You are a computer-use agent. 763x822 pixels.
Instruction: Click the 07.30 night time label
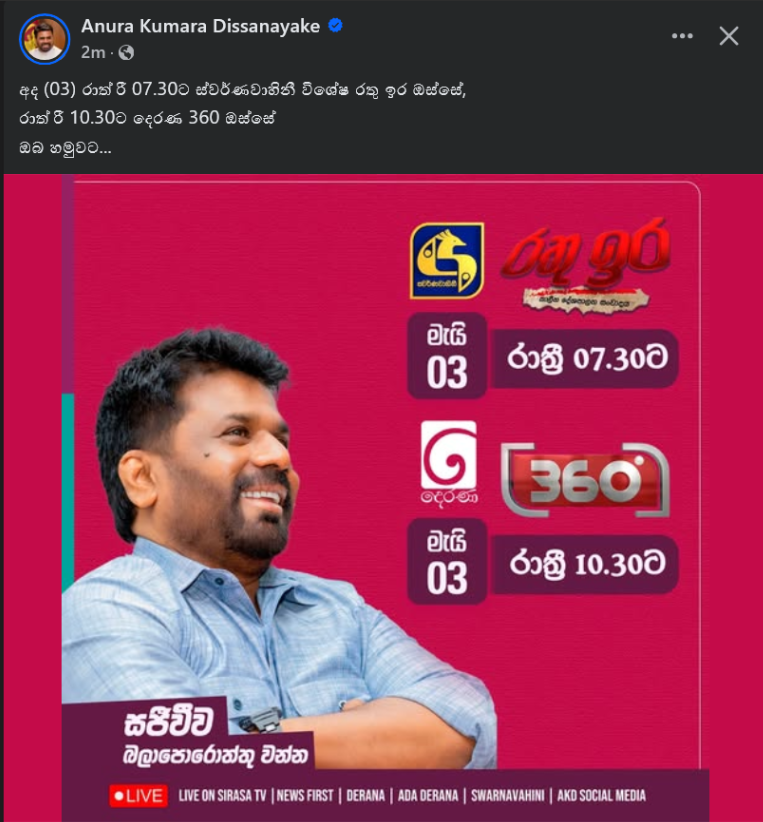pos(587,359)
